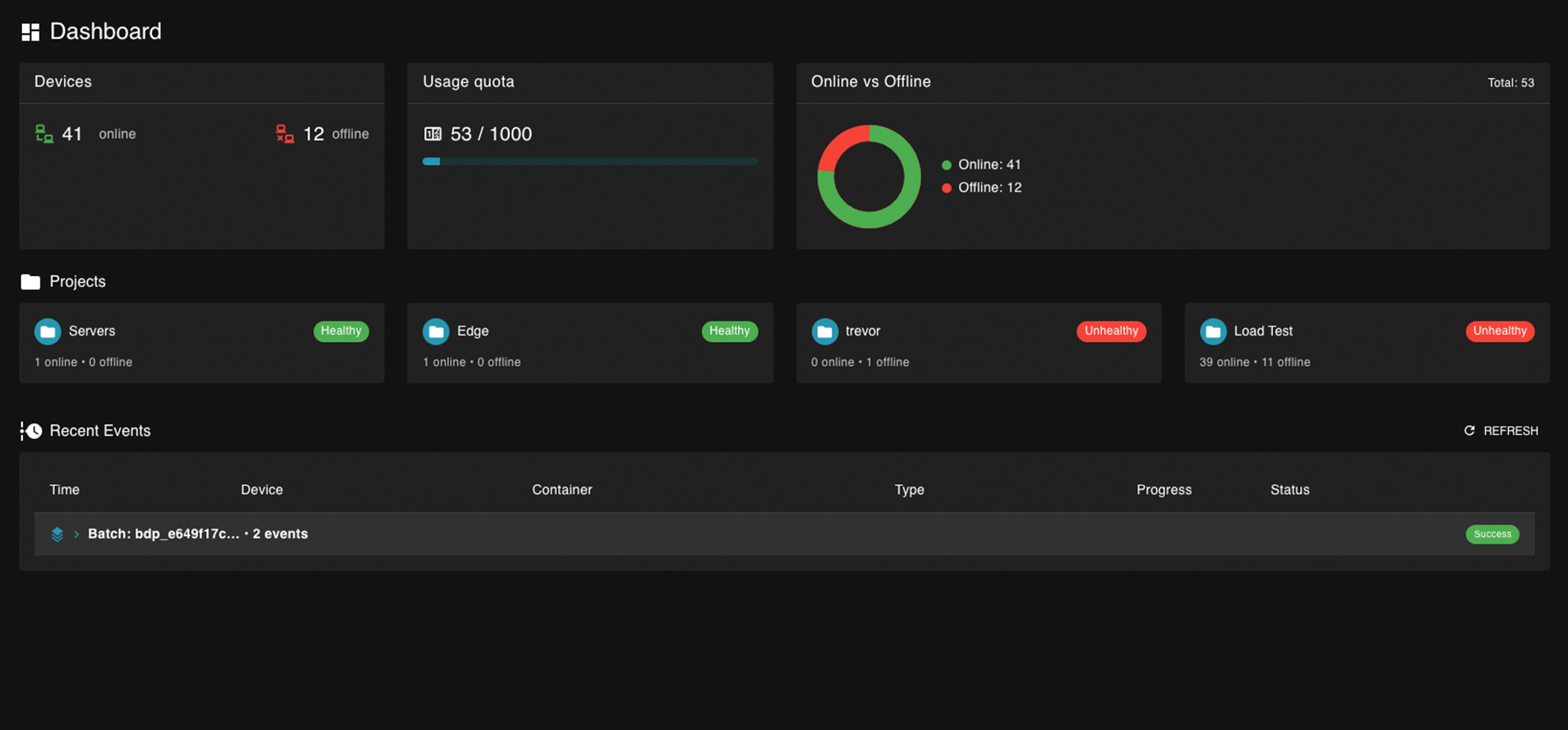Click the refresh arrow icon
This screenshot has width=1568, height=730.
tap(1469, 431)
